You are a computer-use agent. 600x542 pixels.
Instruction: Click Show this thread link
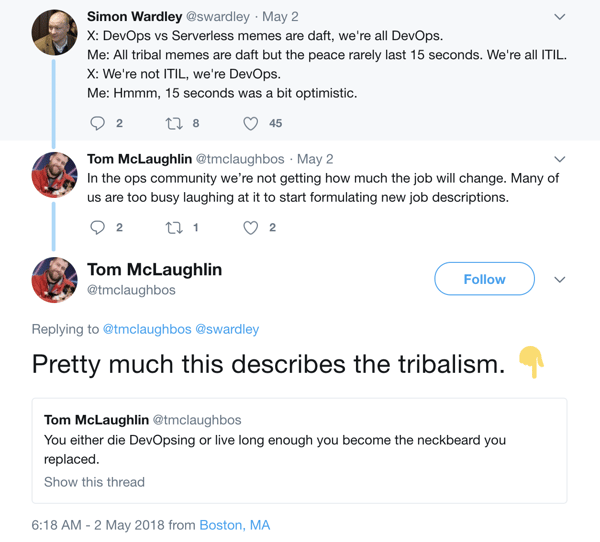[94, 482]
